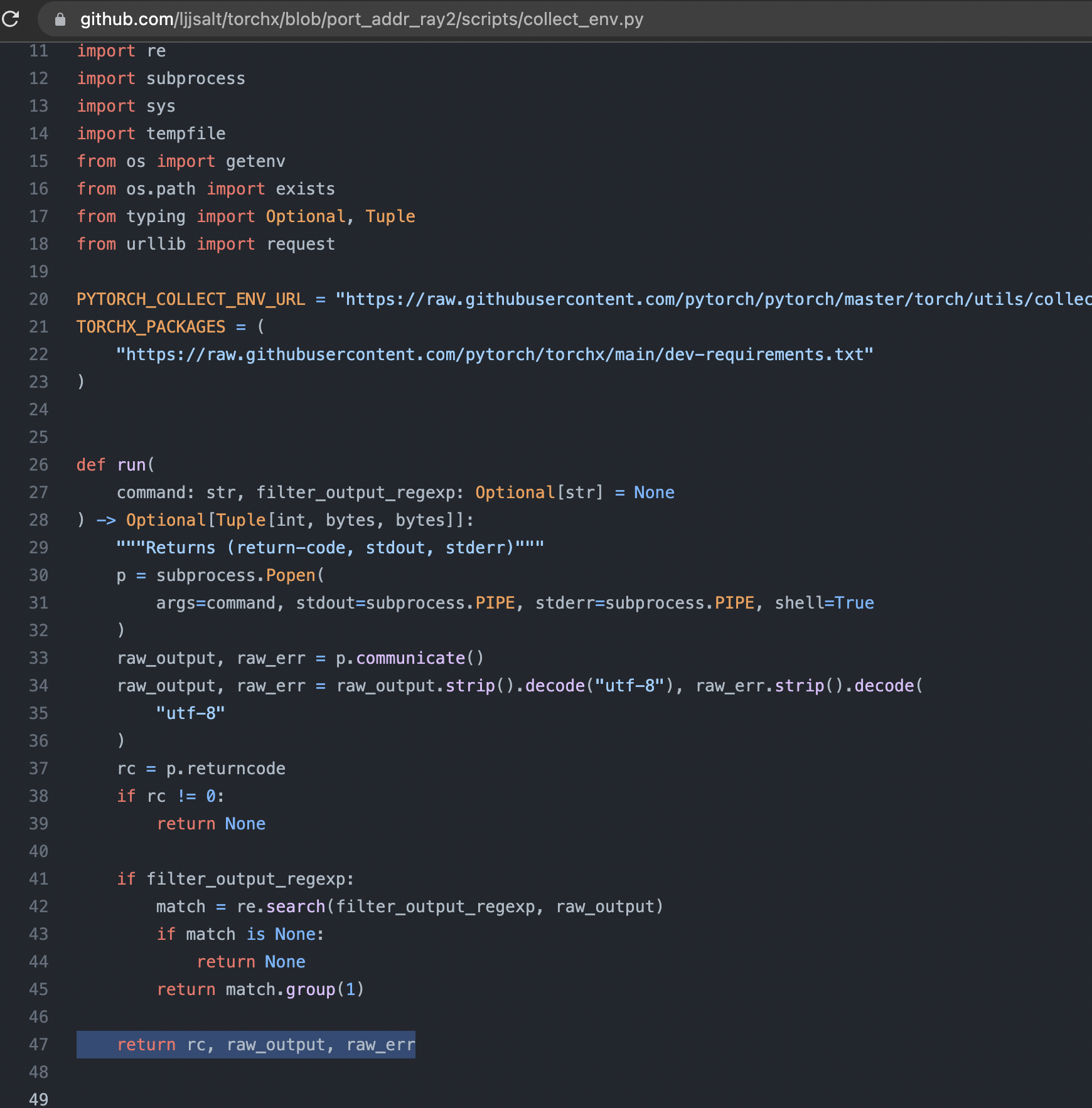This screenshot has width=1092, height=1108.
Task: Select line number 49
Action: point(39,1100)
